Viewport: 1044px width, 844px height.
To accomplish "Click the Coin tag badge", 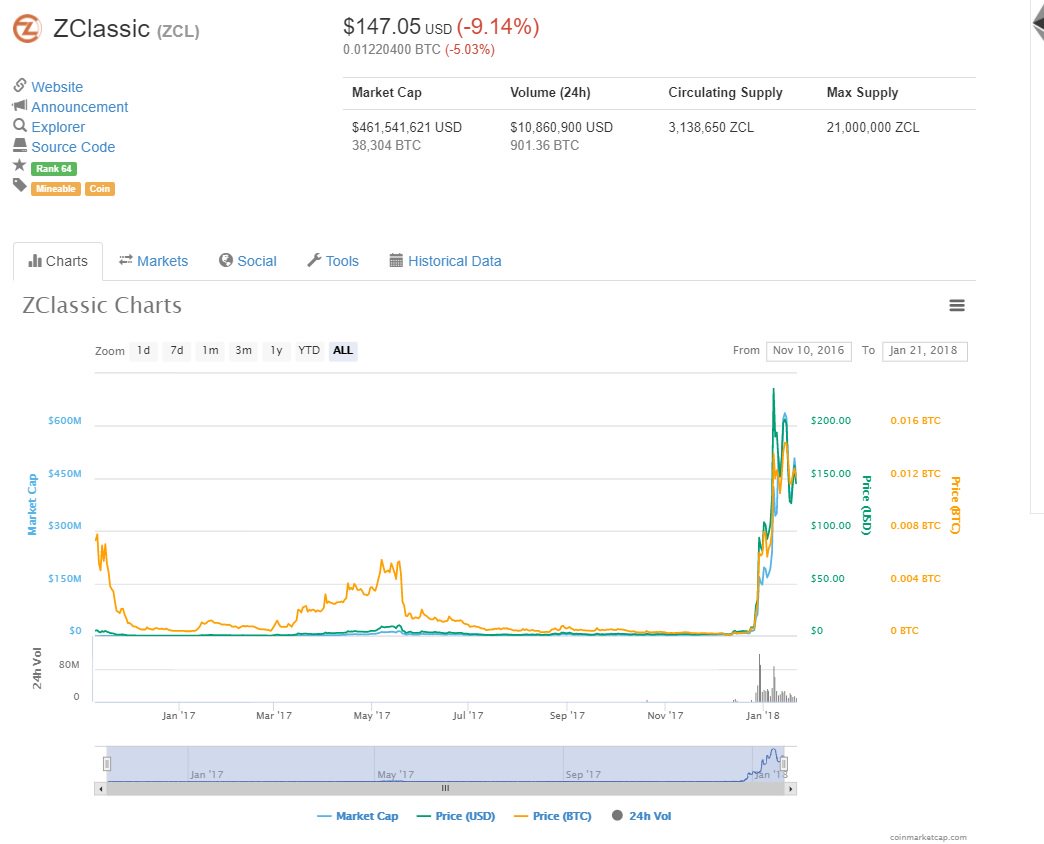I will 100,188.
